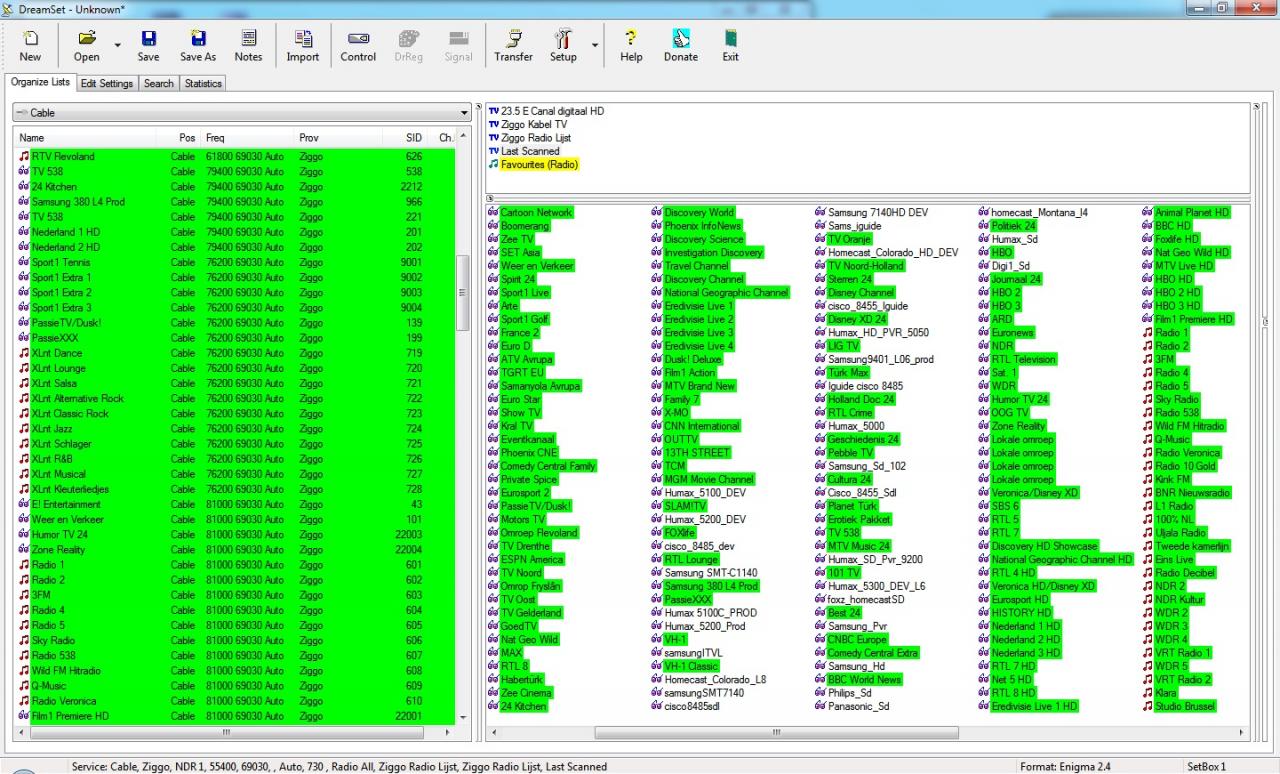Open the Help question mark icon
The height and width of the screenshot is (774, 1280).
(x=631, y=46)
